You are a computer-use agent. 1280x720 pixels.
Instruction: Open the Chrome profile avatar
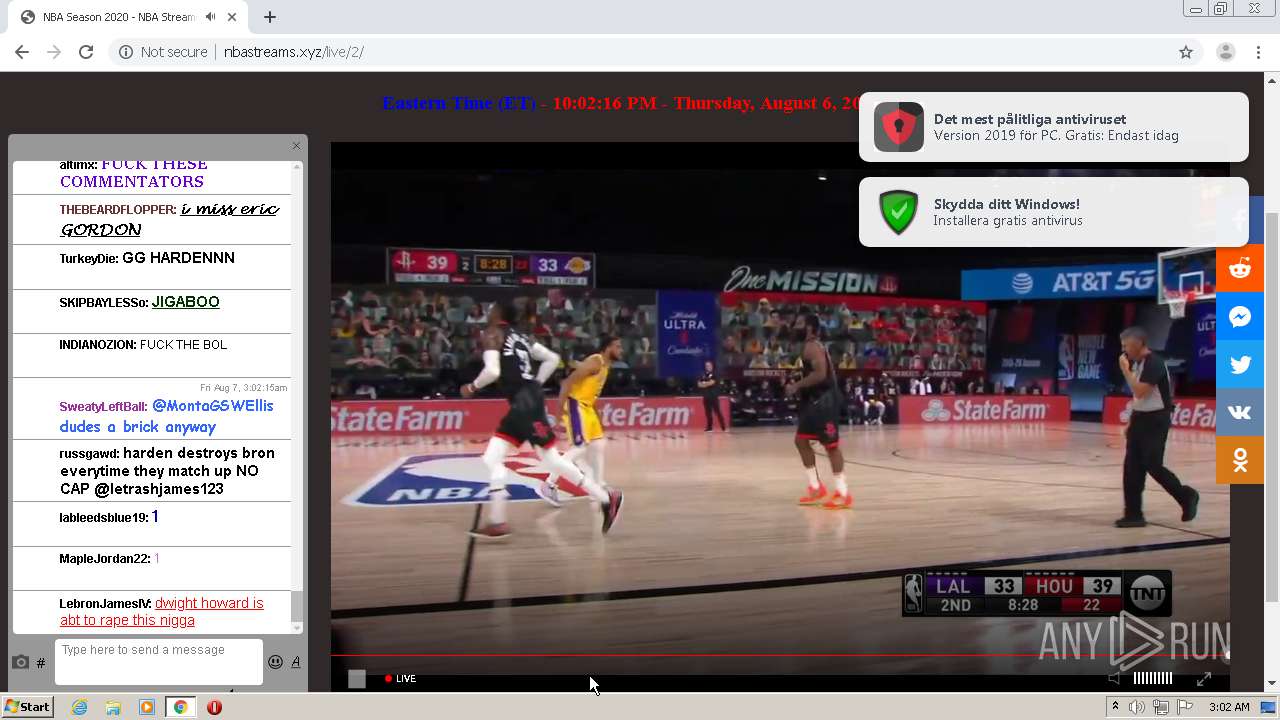click(1225, 52)
